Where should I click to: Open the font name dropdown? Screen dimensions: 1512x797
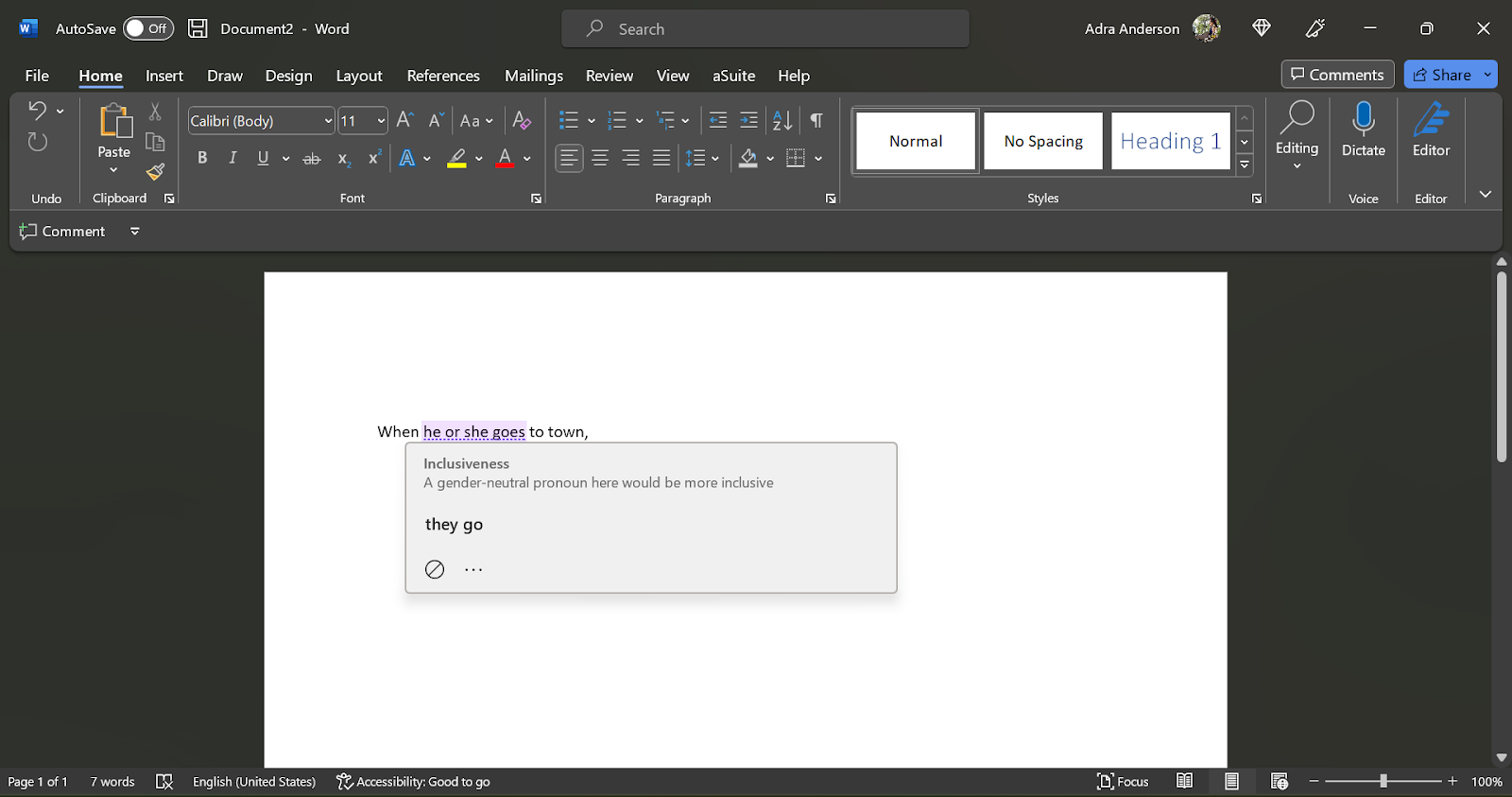[328, 121]
